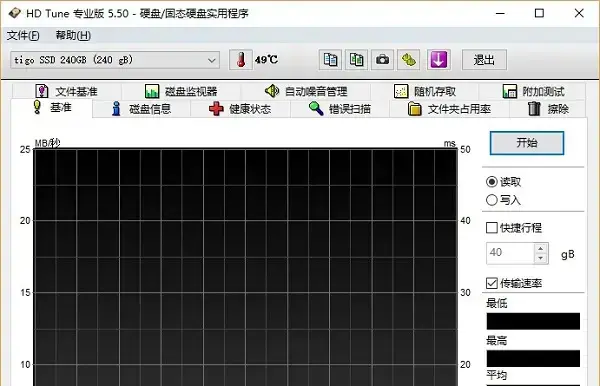Switch to the 磁盘信息 tab

[x=142, y=109]
